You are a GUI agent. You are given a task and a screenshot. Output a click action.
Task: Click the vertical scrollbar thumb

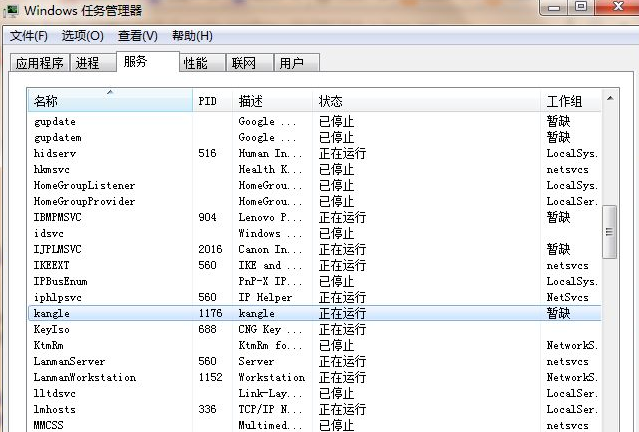[x=610, y=232]
